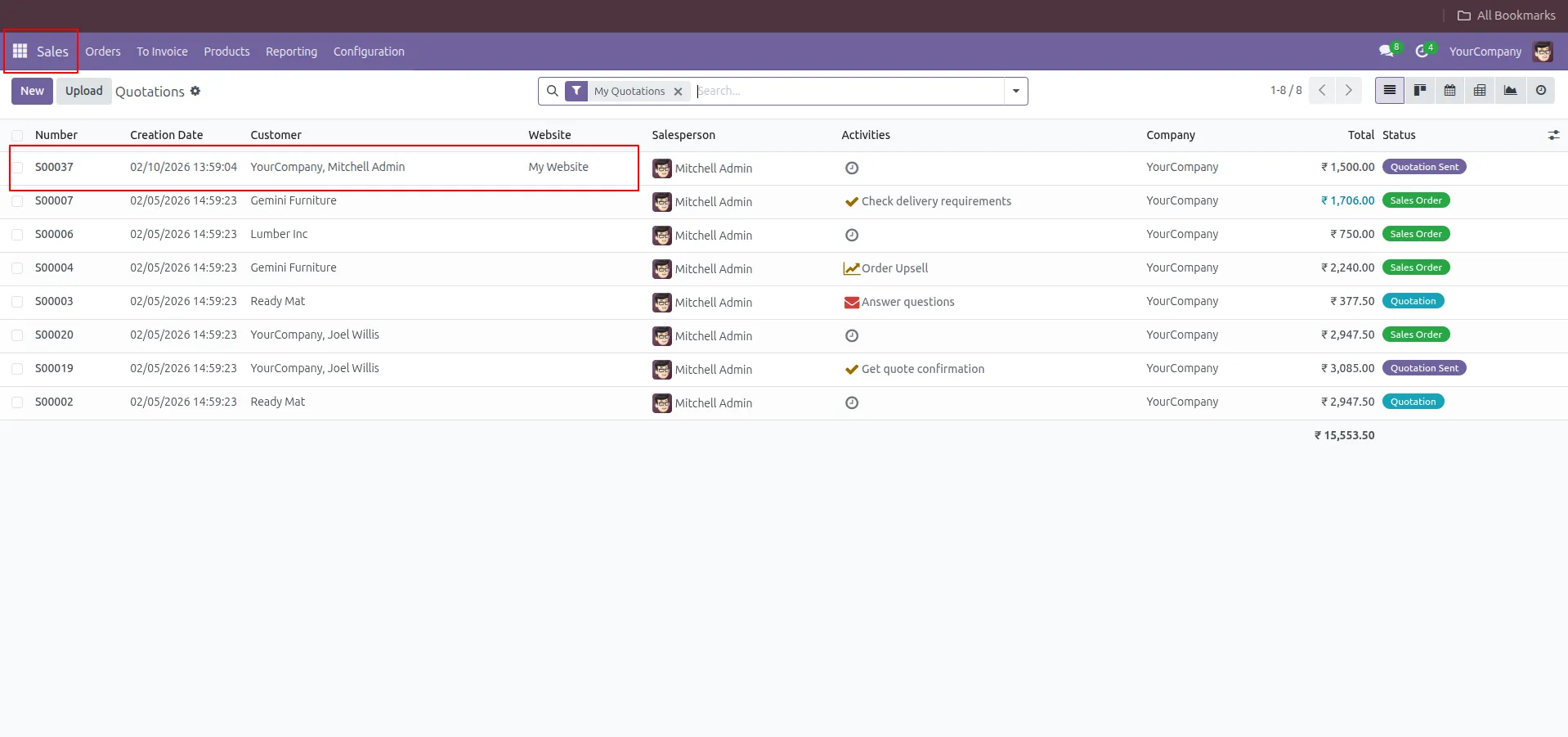Click the Upload button
Image resolution: width=1568 pixels, height=737 pixels.
[84, 91]
